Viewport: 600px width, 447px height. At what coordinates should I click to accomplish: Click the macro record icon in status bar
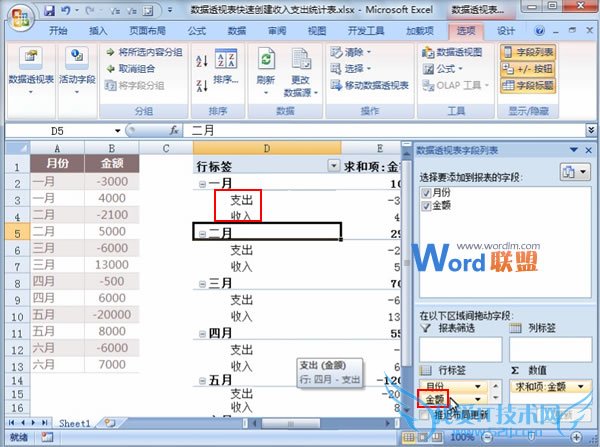click(x=47, y=437)
